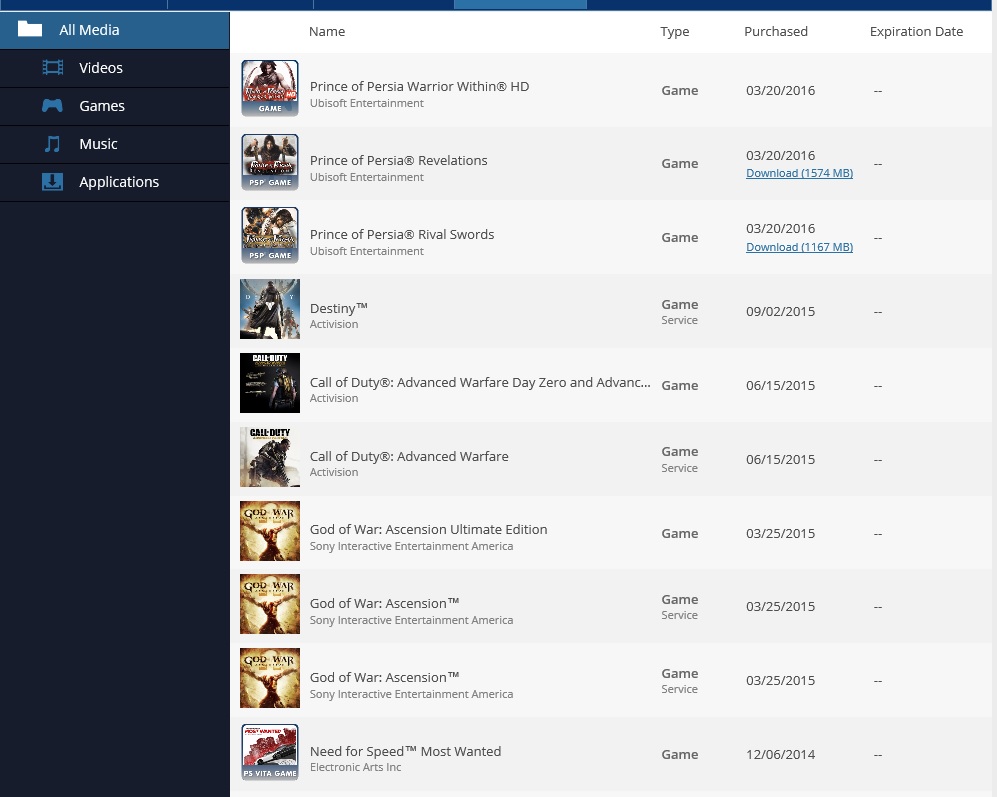The image size is (997, 797).
Task: Click the film strip icon beside Videos
Action: pyautogui.click(x=52, y=67)
